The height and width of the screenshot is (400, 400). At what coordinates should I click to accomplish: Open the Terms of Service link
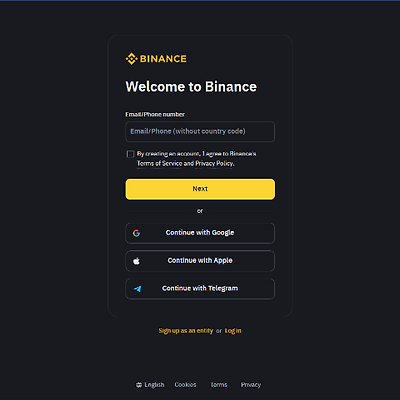click(159, 163)
